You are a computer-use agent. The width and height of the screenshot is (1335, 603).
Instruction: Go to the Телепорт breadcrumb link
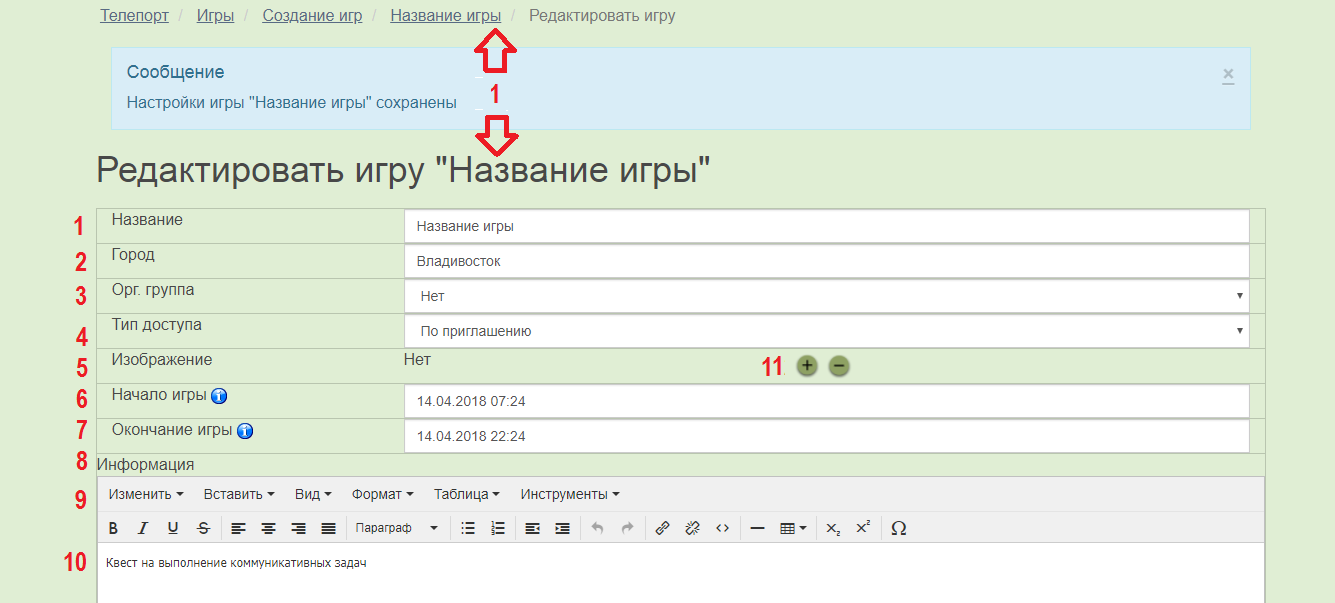point(134,16)
